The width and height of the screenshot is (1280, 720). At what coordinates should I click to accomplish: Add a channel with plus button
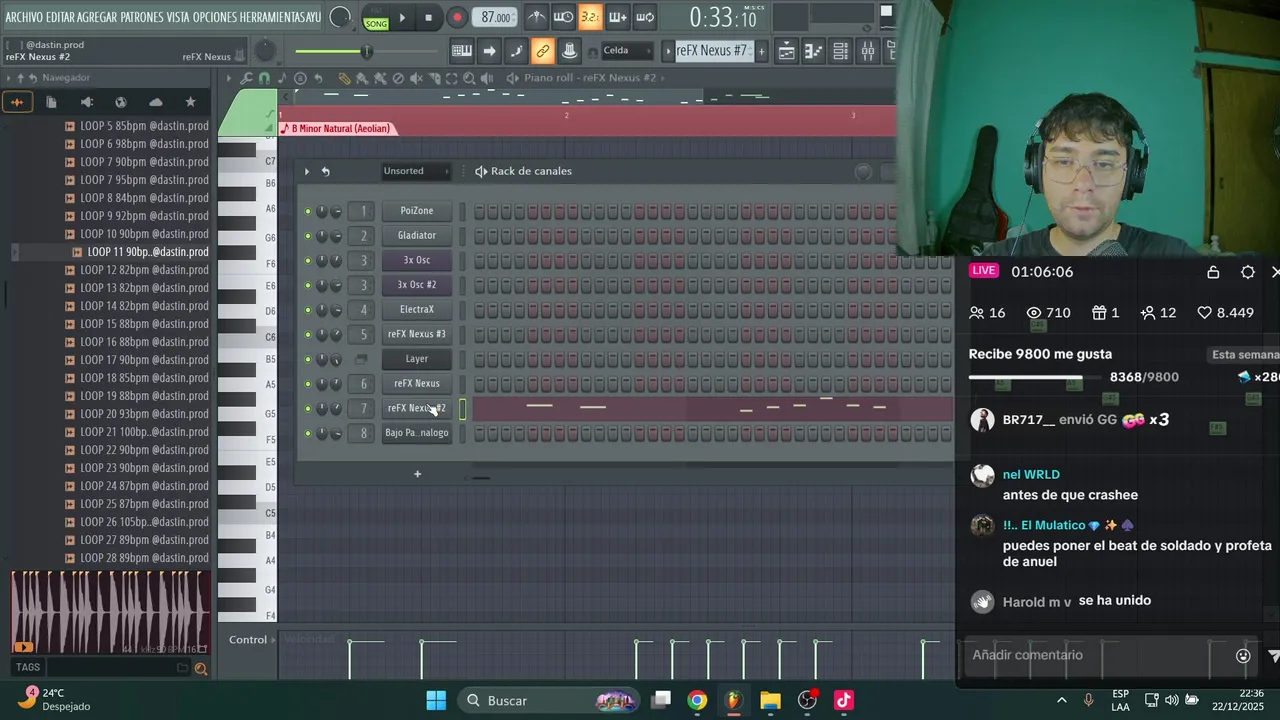pyautogui.click(x=417, y=474)
